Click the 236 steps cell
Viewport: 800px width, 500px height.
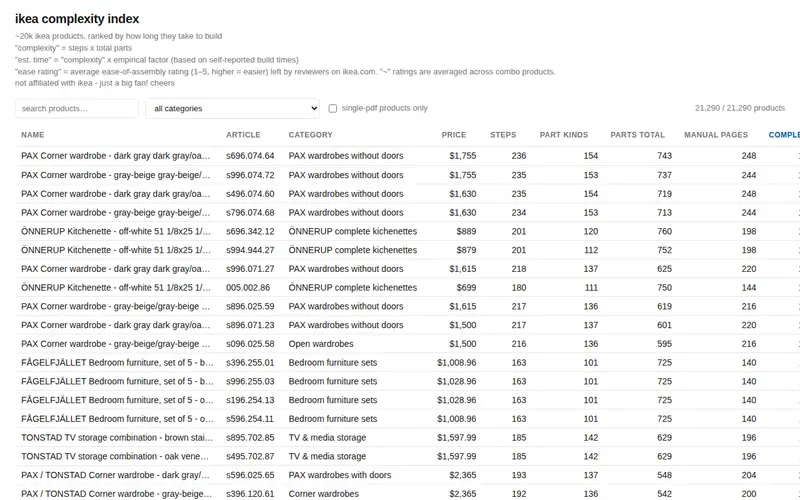click(519, 156)
